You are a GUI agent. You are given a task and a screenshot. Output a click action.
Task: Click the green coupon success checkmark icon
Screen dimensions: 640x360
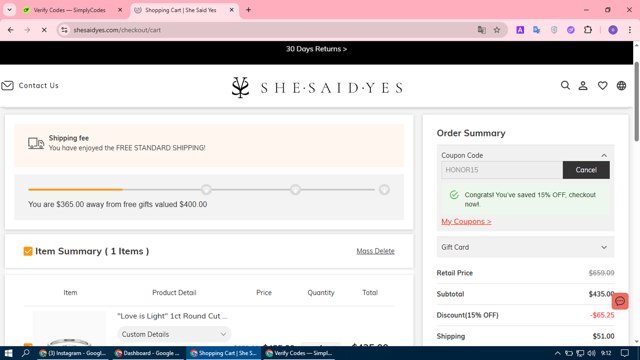[x=454, y=195]
